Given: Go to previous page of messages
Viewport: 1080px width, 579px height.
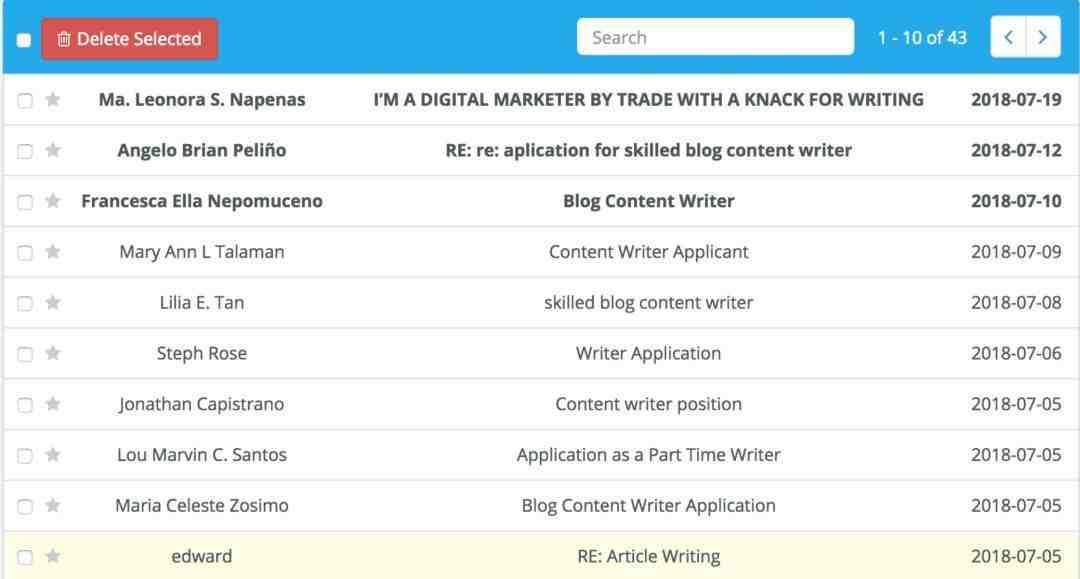Looking at the screenshot, I should pyautogui.click(x=1008, y=37).
